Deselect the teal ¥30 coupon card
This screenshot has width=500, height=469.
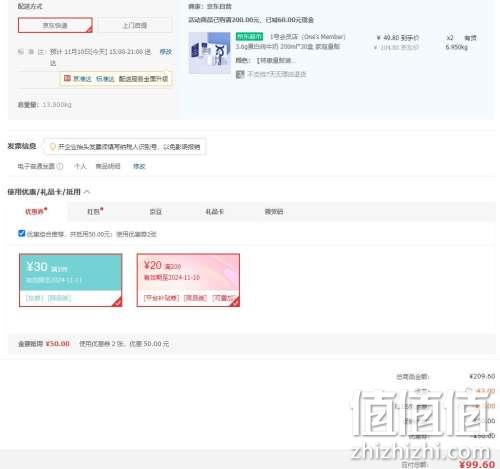point(71,280)
